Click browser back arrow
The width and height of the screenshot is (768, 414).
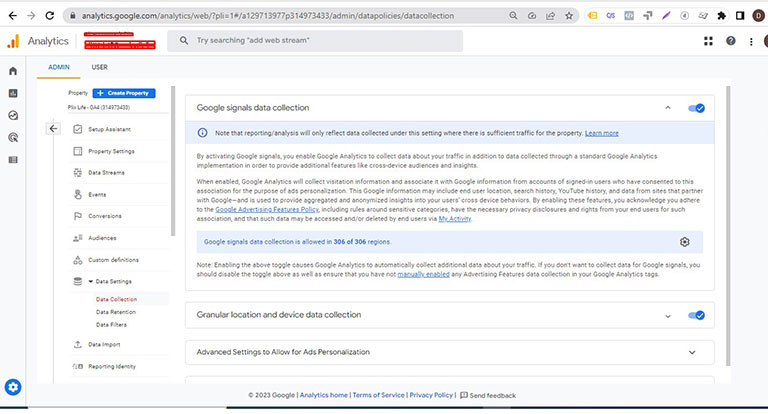[x=13, y=16]
